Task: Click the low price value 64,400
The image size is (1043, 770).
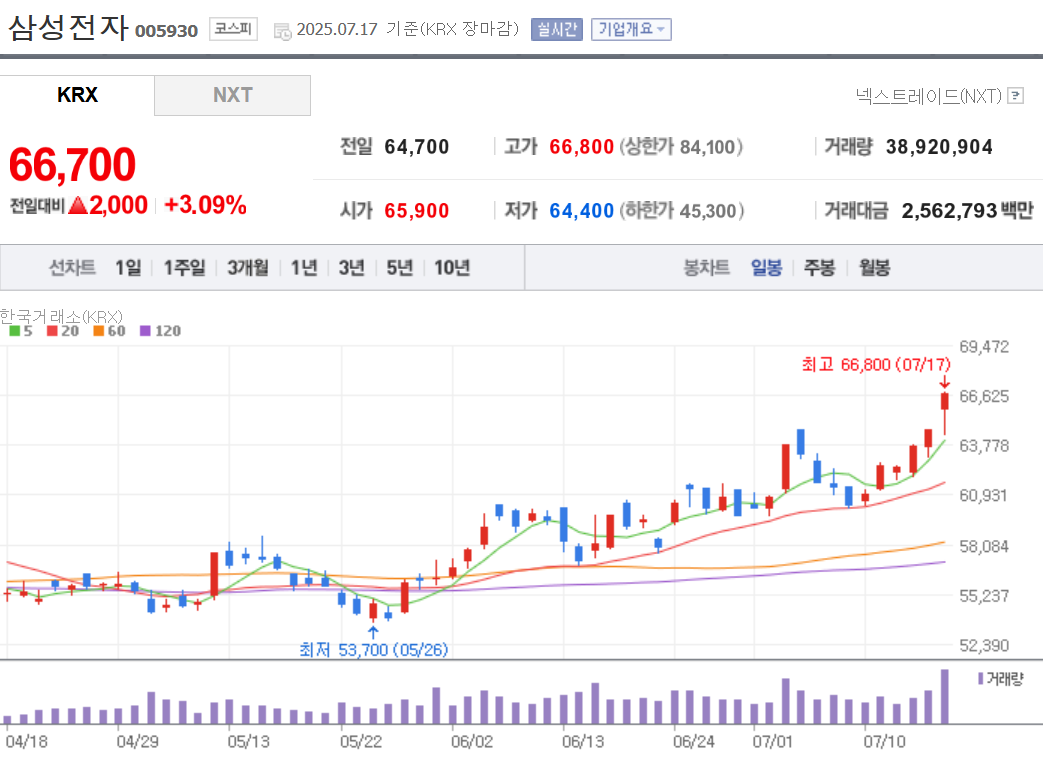Action: point(581,211)
